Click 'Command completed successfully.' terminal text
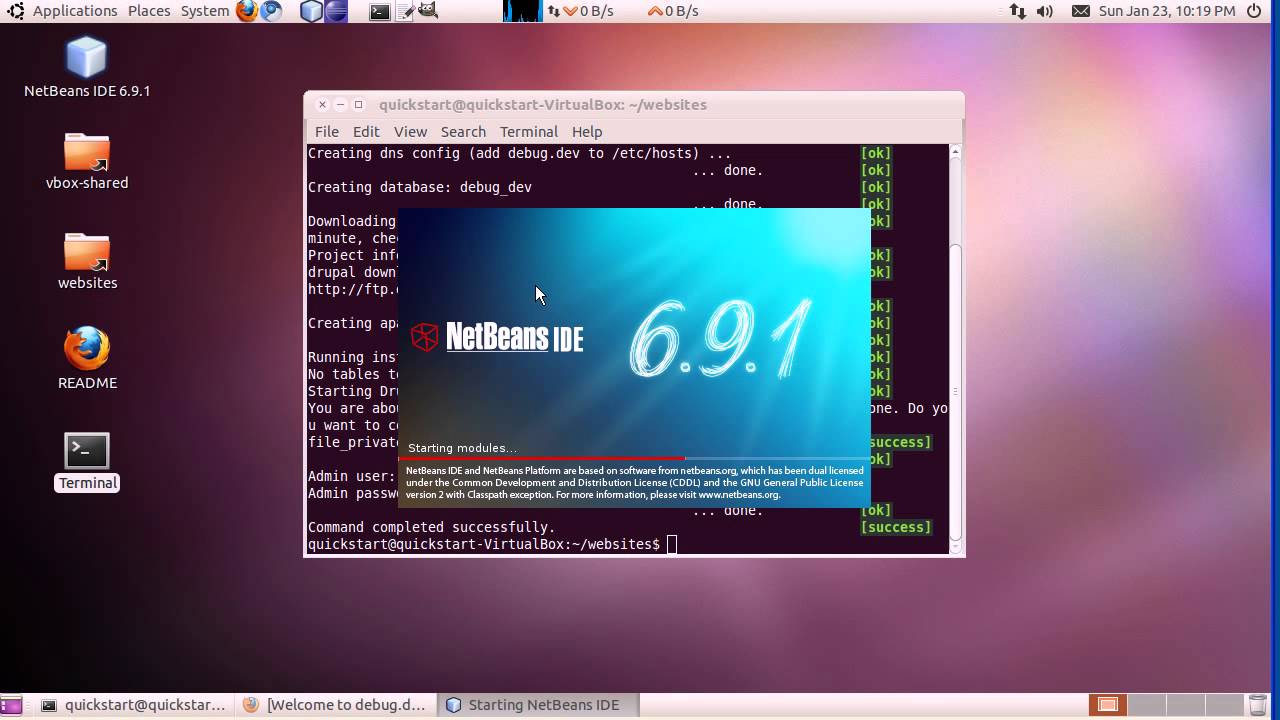 click(x=431, y=527)
